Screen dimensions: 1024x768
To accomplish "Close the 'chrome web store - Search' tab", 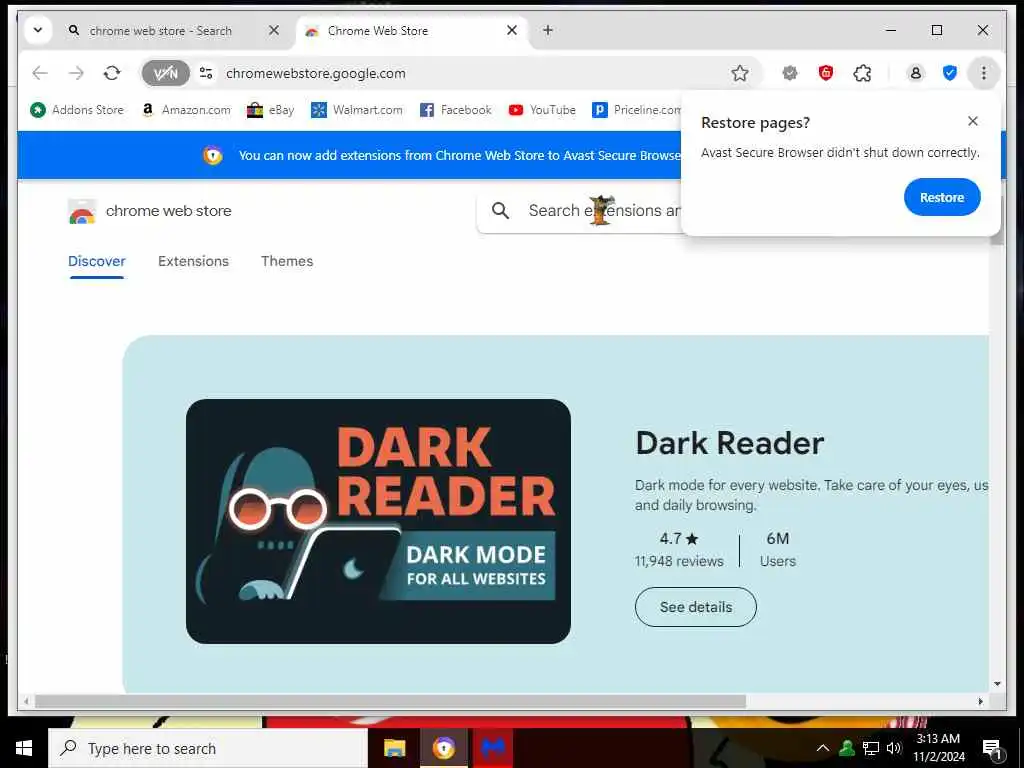I will [x=274, y=30].
